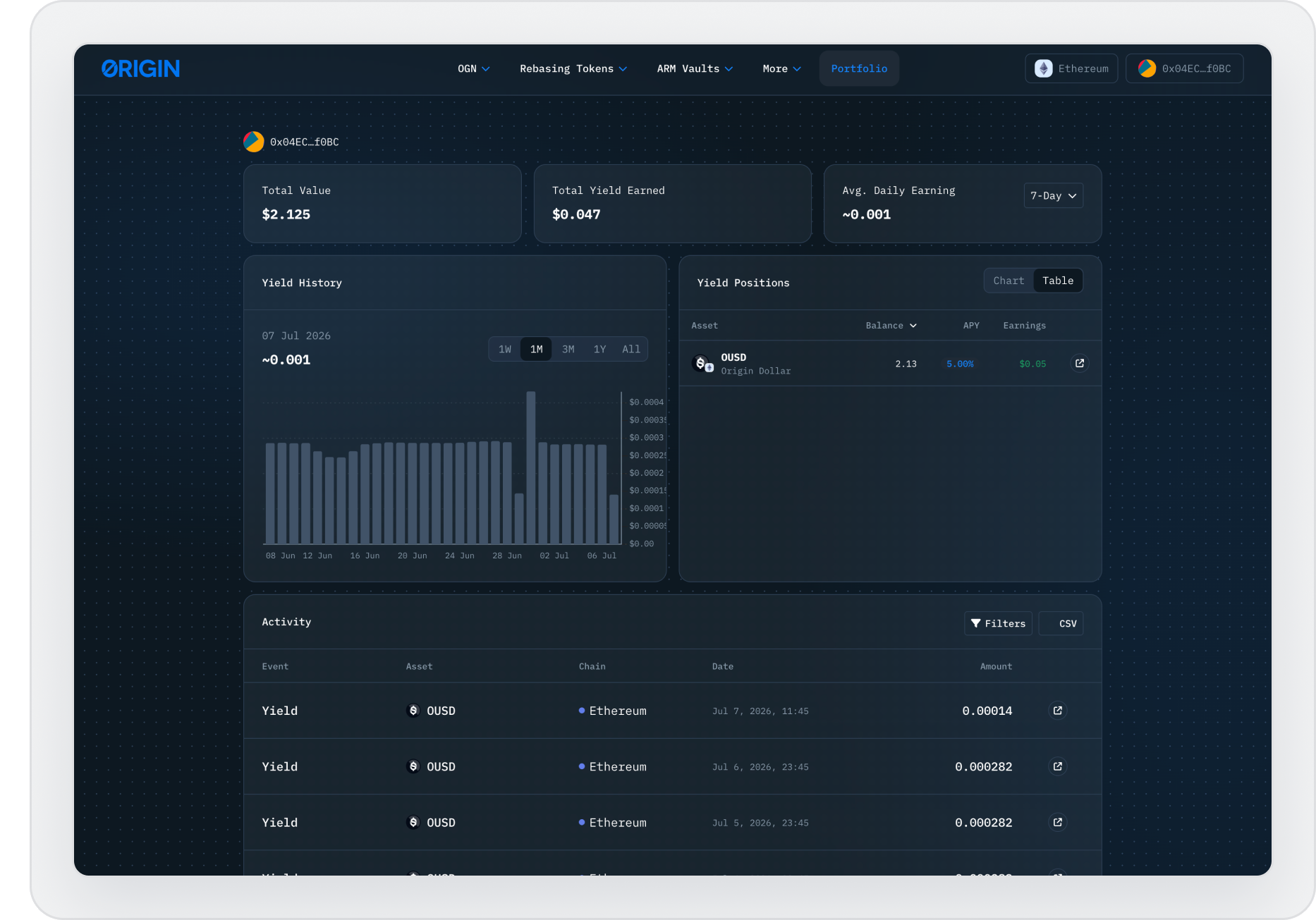The image size is (1316, 920).
Task: Click the Origin Dollar asset name
Action: 756,371
